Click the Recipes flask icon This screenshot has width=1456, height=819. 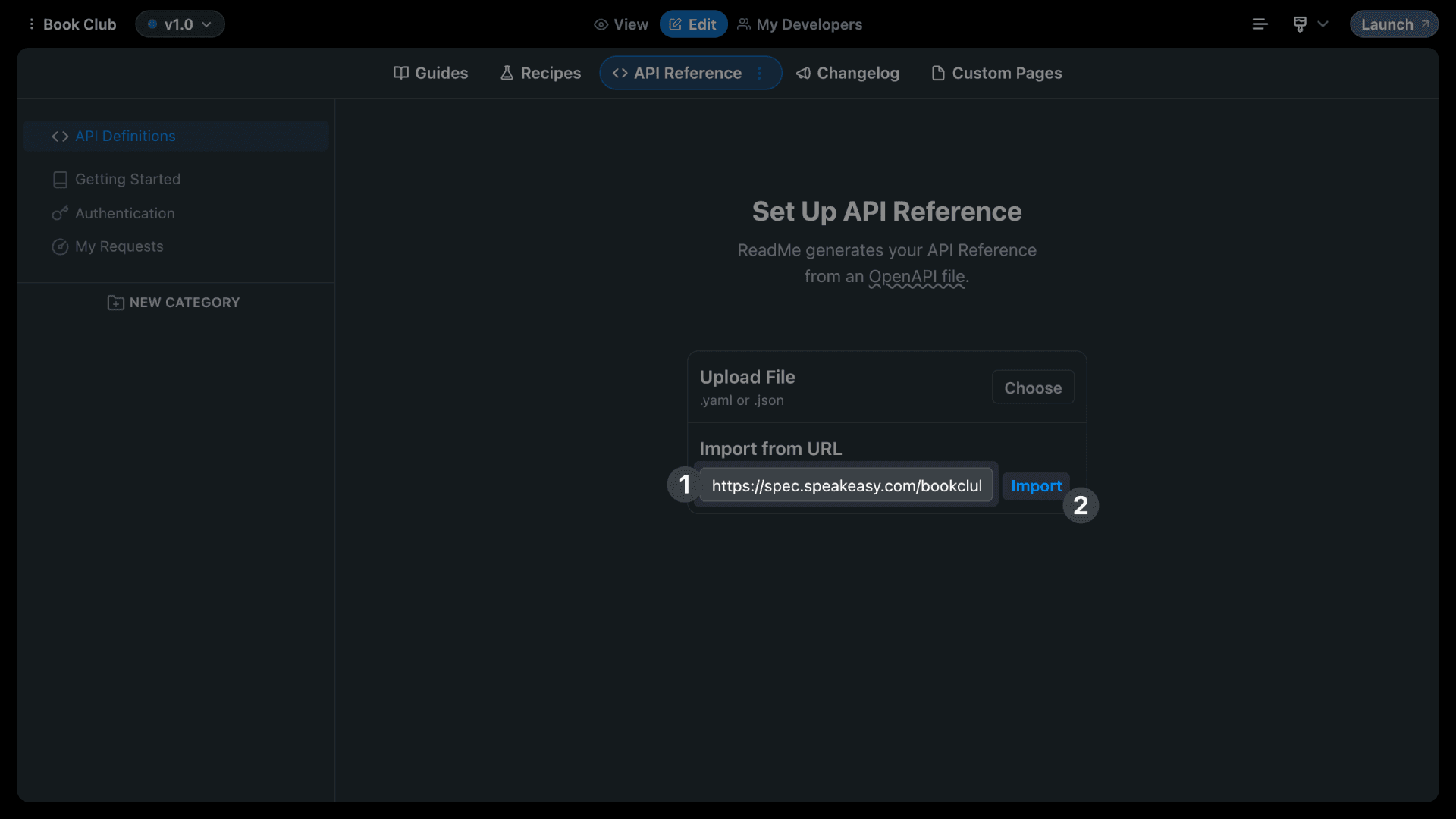tap(507, 73)
